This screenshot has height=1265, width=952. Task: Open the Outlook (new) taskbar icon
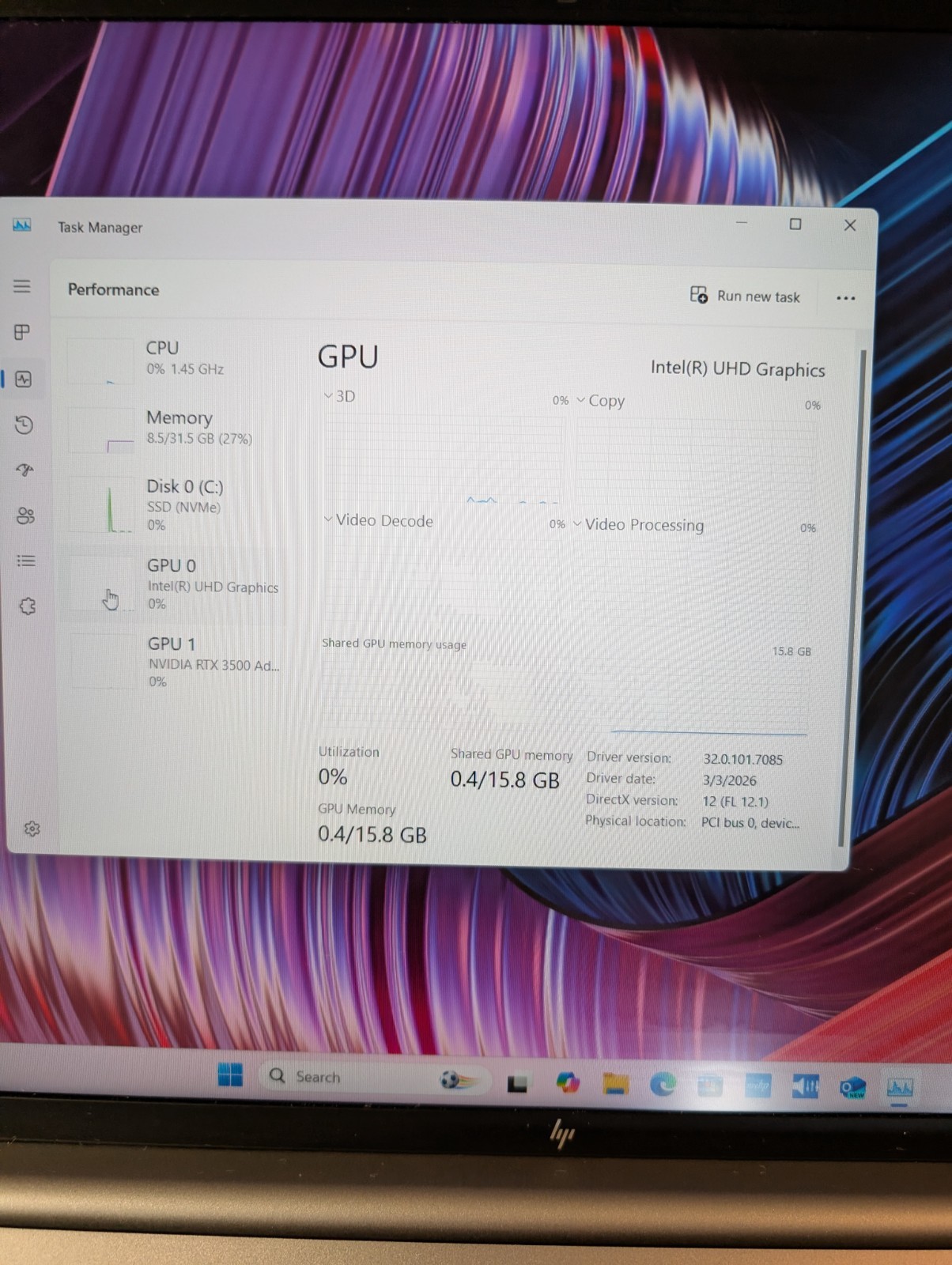tap(852, 1089)
